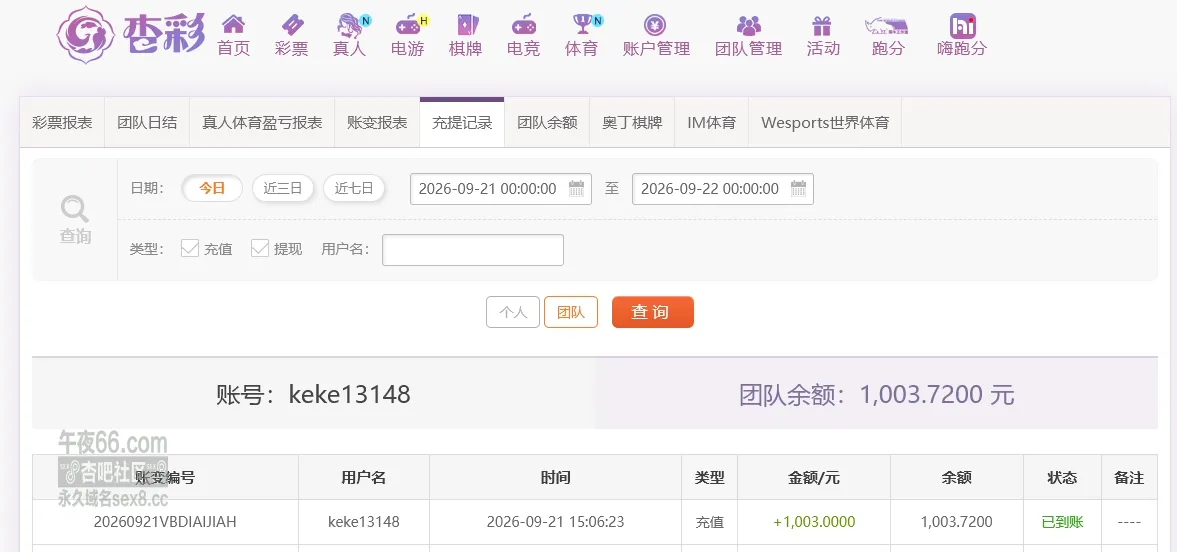1177x552 pixels.
Task: Click the orange 查询 button
Action: tap(652, 312)
